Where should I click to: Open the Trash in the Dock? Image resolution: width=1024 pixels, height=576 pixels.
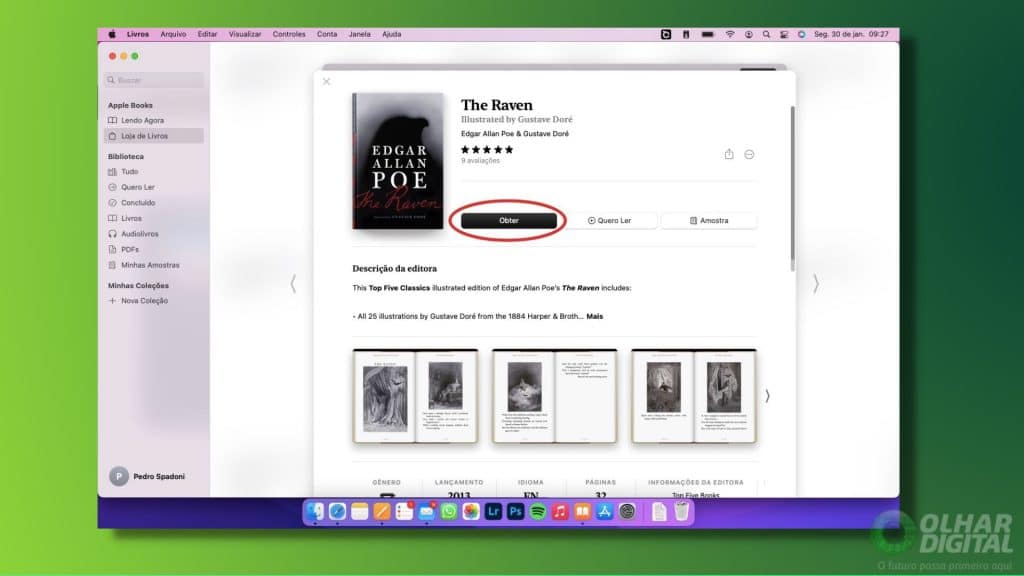(681, 512)
